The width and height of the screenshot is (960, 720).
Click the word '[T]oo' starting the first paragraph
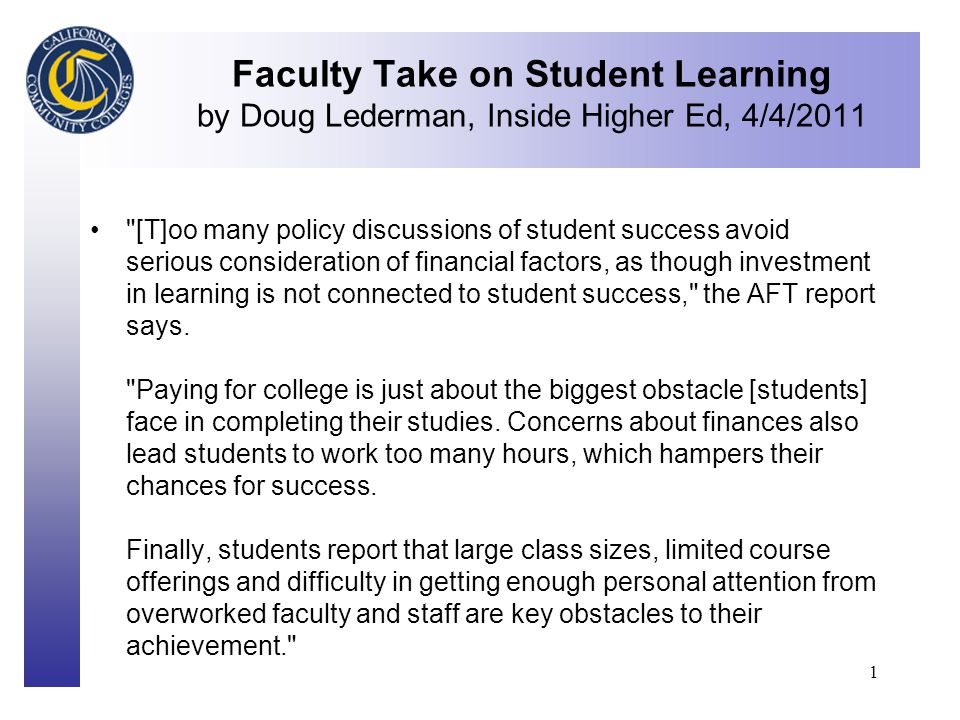(162, 230)
